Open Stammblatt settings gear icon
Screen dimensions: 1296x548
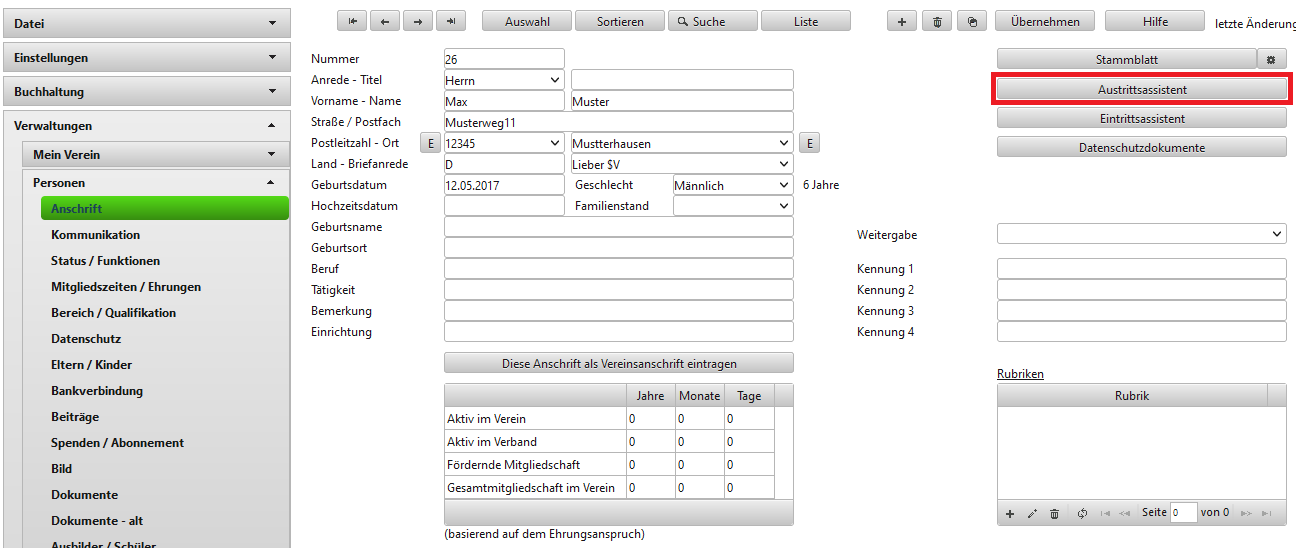coord(1271,60)
